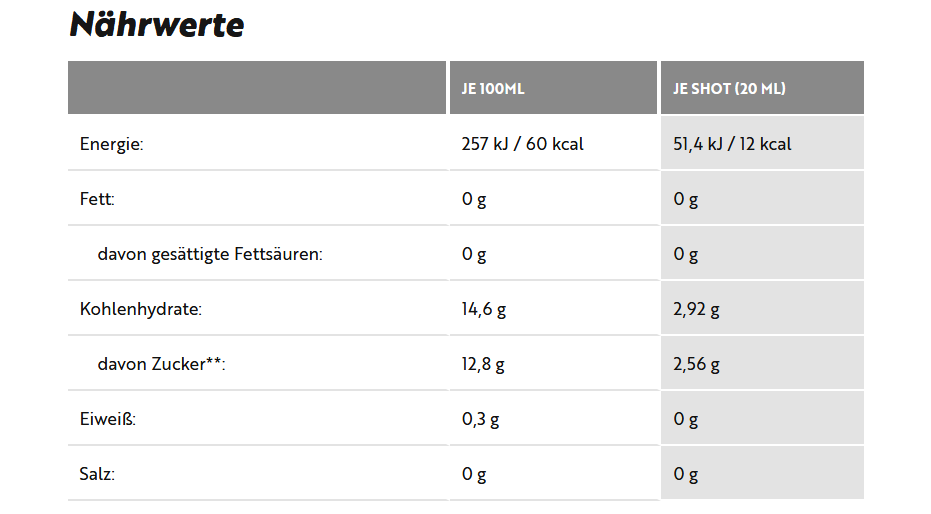Click the Kohlenhydrate row label
931x514 pixels.
[x=141, y=309]
